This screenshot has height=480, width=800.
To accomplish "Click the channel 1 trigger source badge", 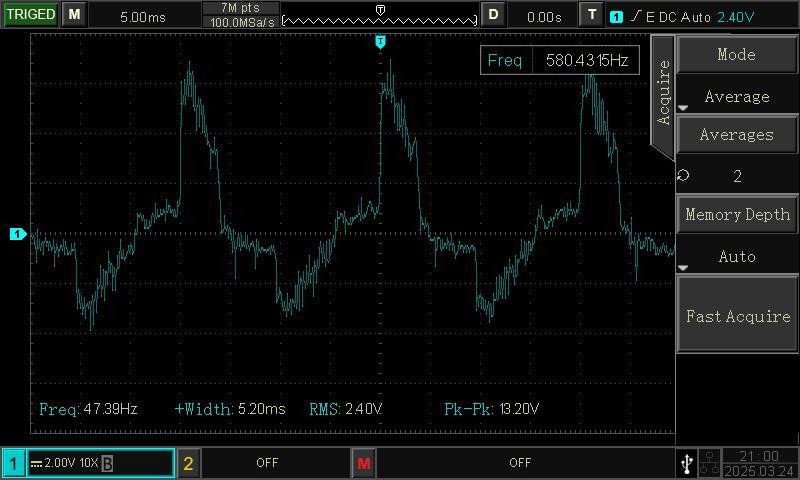I will [616, 17].
